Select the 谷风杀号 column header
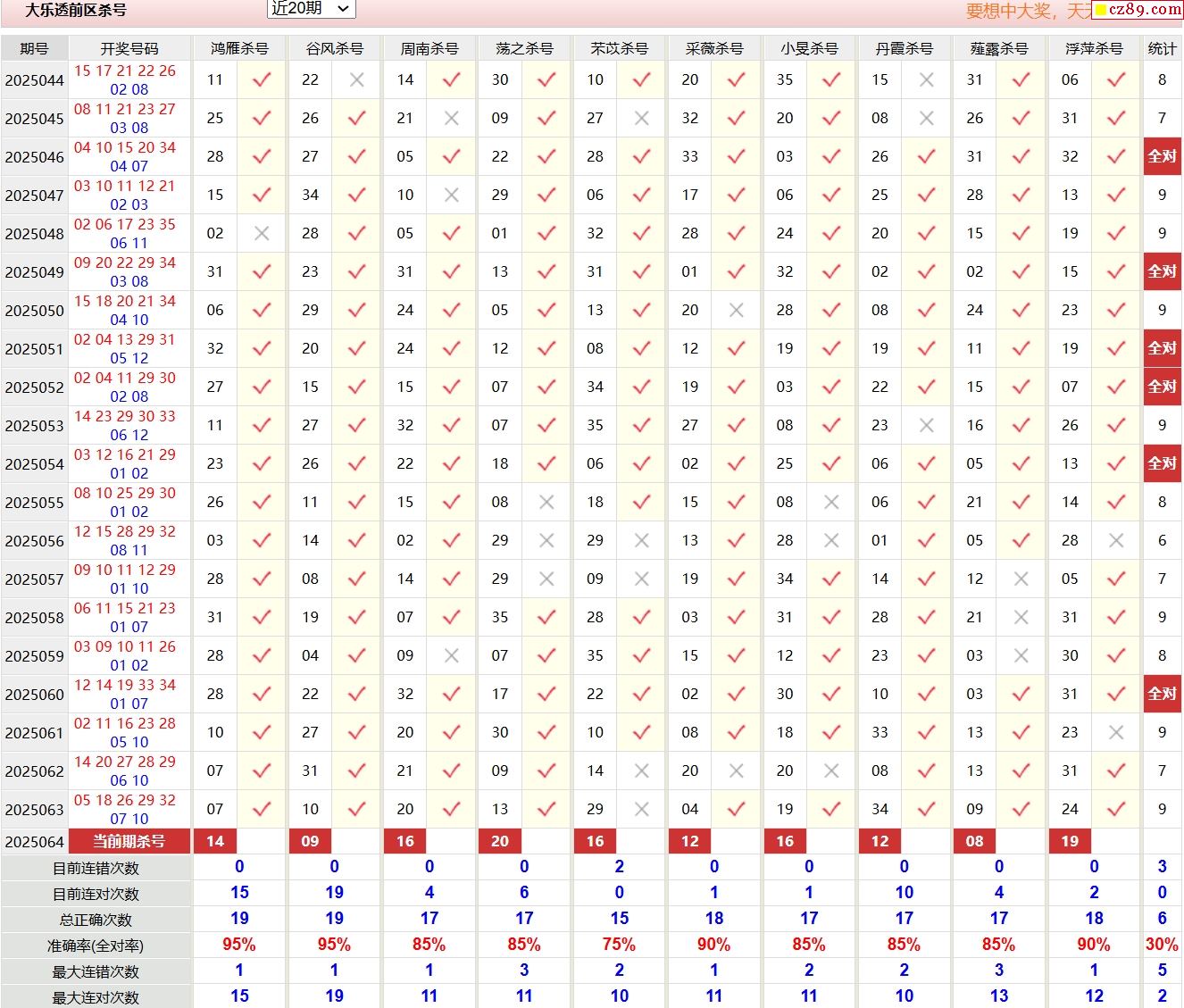This screenshot has height=1008, width=1184. 335,48
